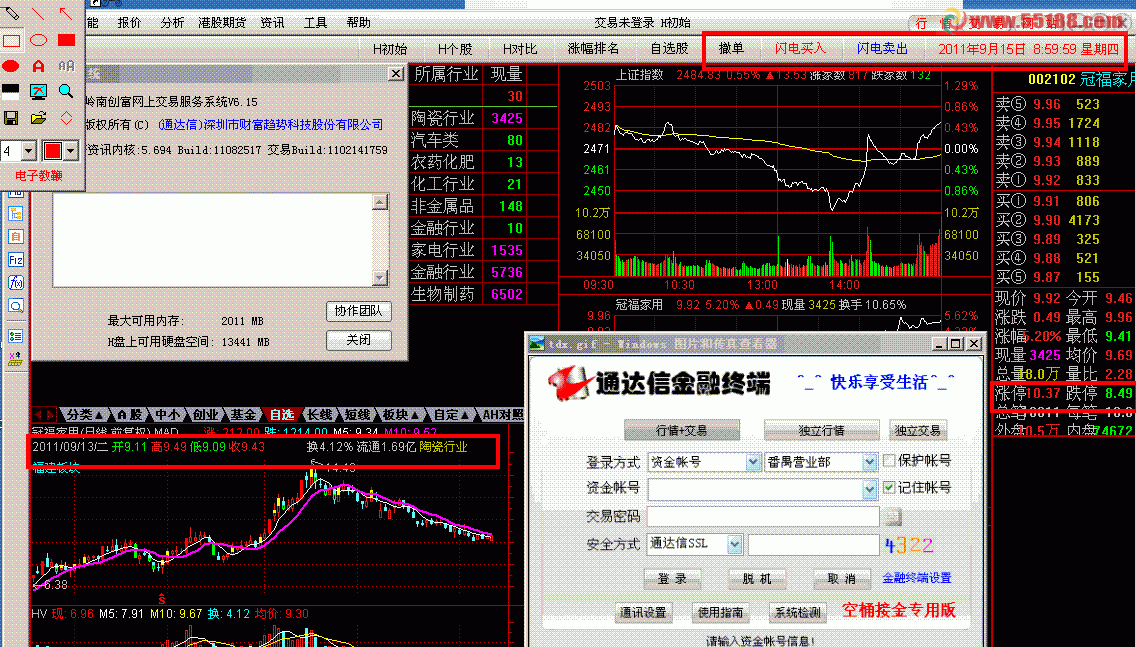This screenshot has height=647, width=1136.
Task: Switch to the 自选 tab below chart
Action: pos(282,415)
